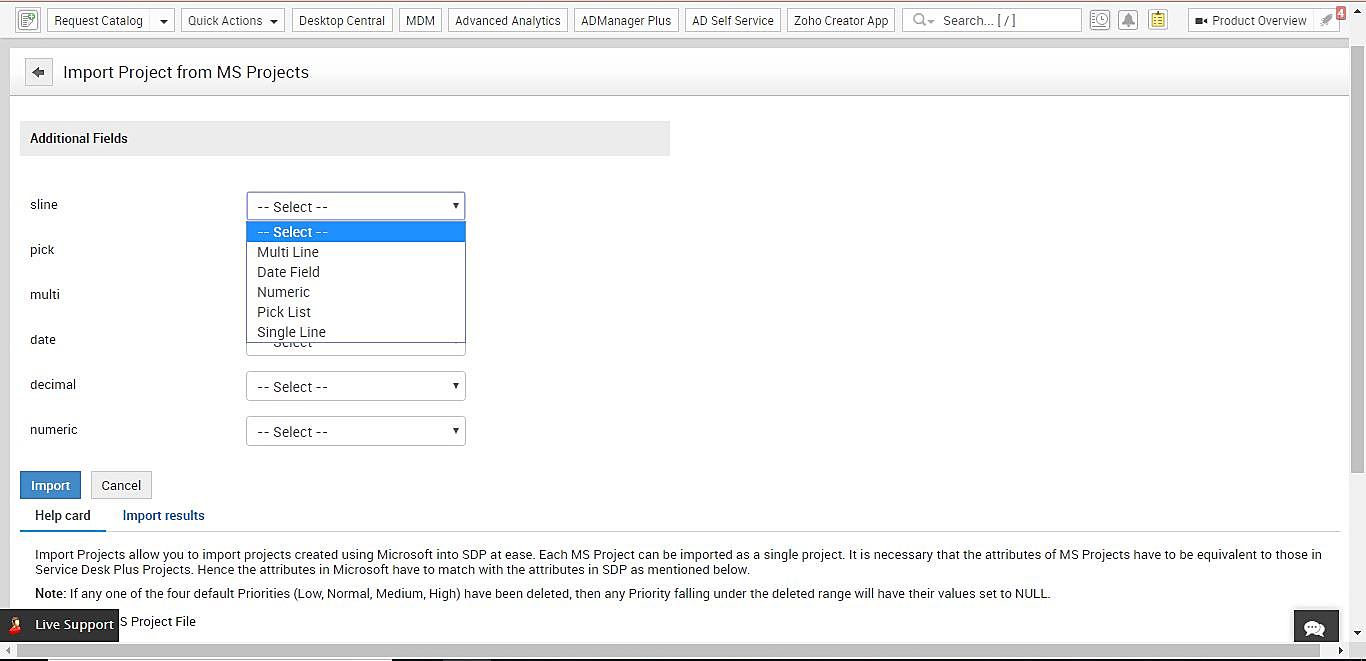
Task: Open the clock reminders icon
Action: coord(1099,20)
